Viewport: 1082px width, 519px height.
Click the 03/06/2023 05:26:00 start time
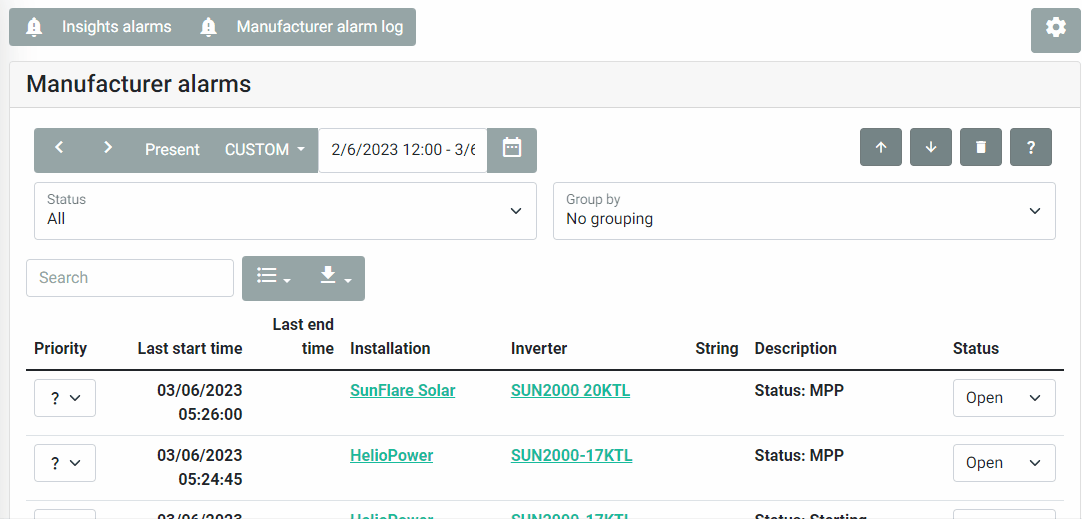pyautogui.click(x=199, y=402)
